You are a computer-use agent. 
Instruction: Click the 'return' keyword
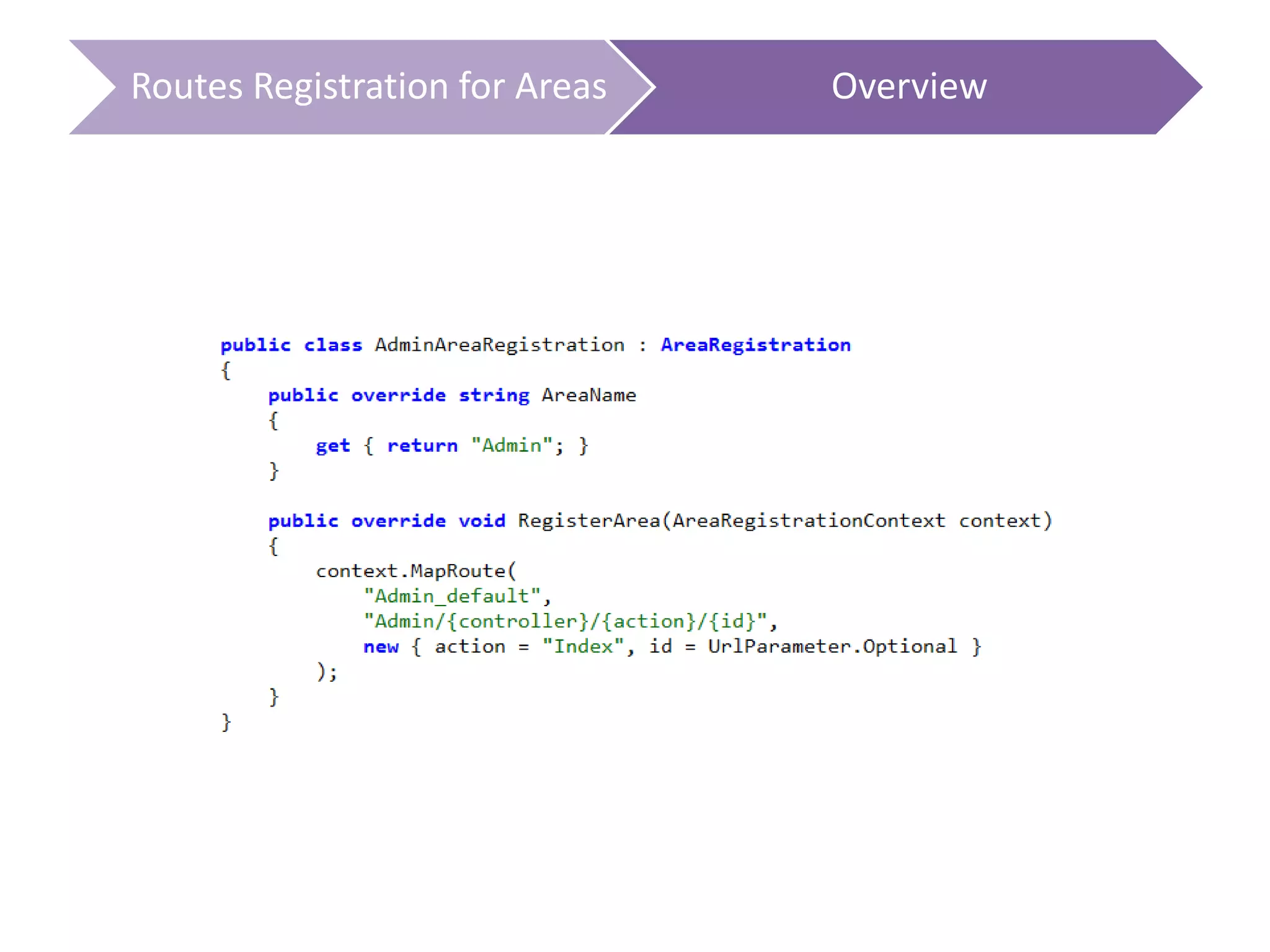coord(422,445)
